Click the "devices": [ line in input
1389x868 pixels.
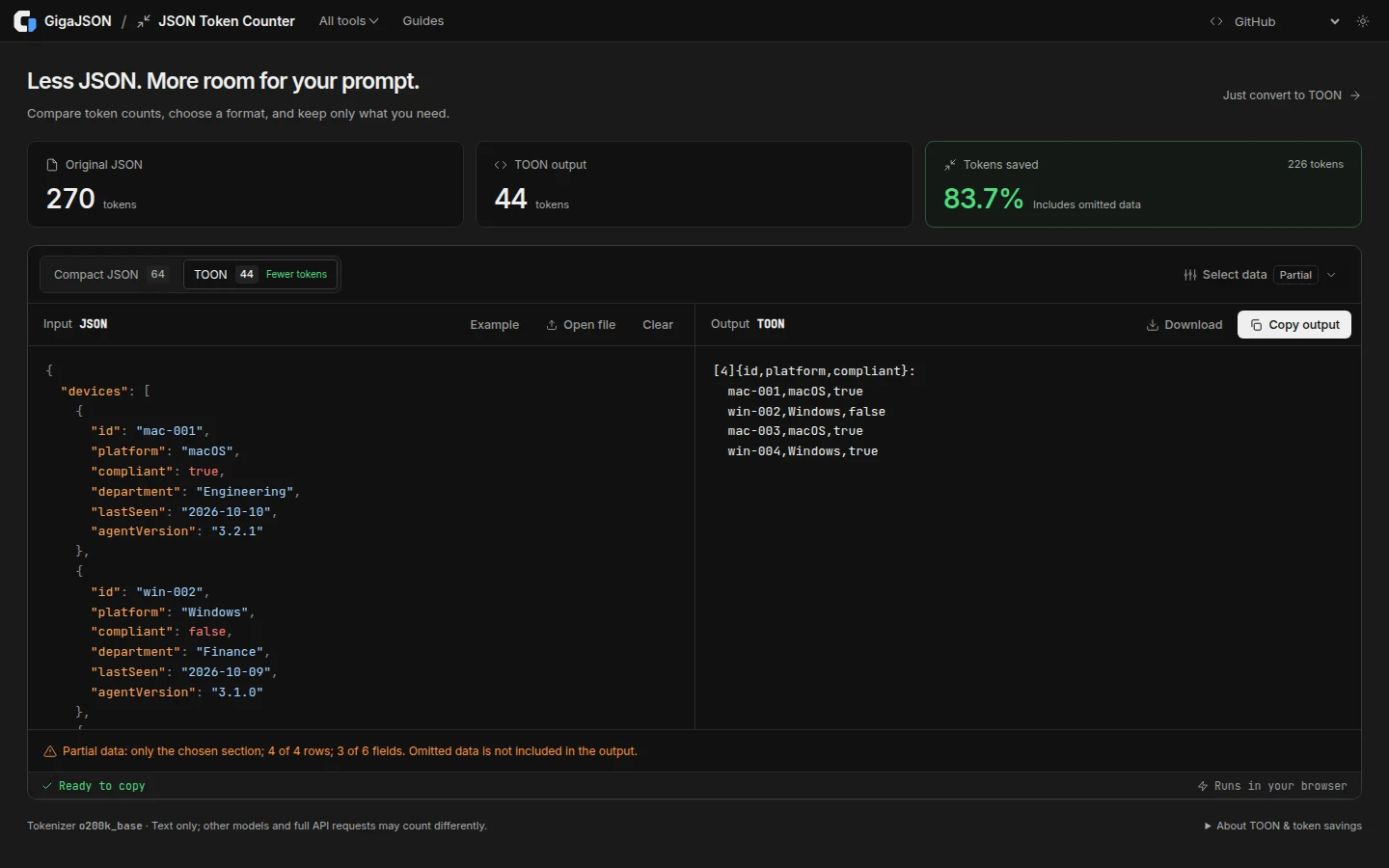coord(105,392)
